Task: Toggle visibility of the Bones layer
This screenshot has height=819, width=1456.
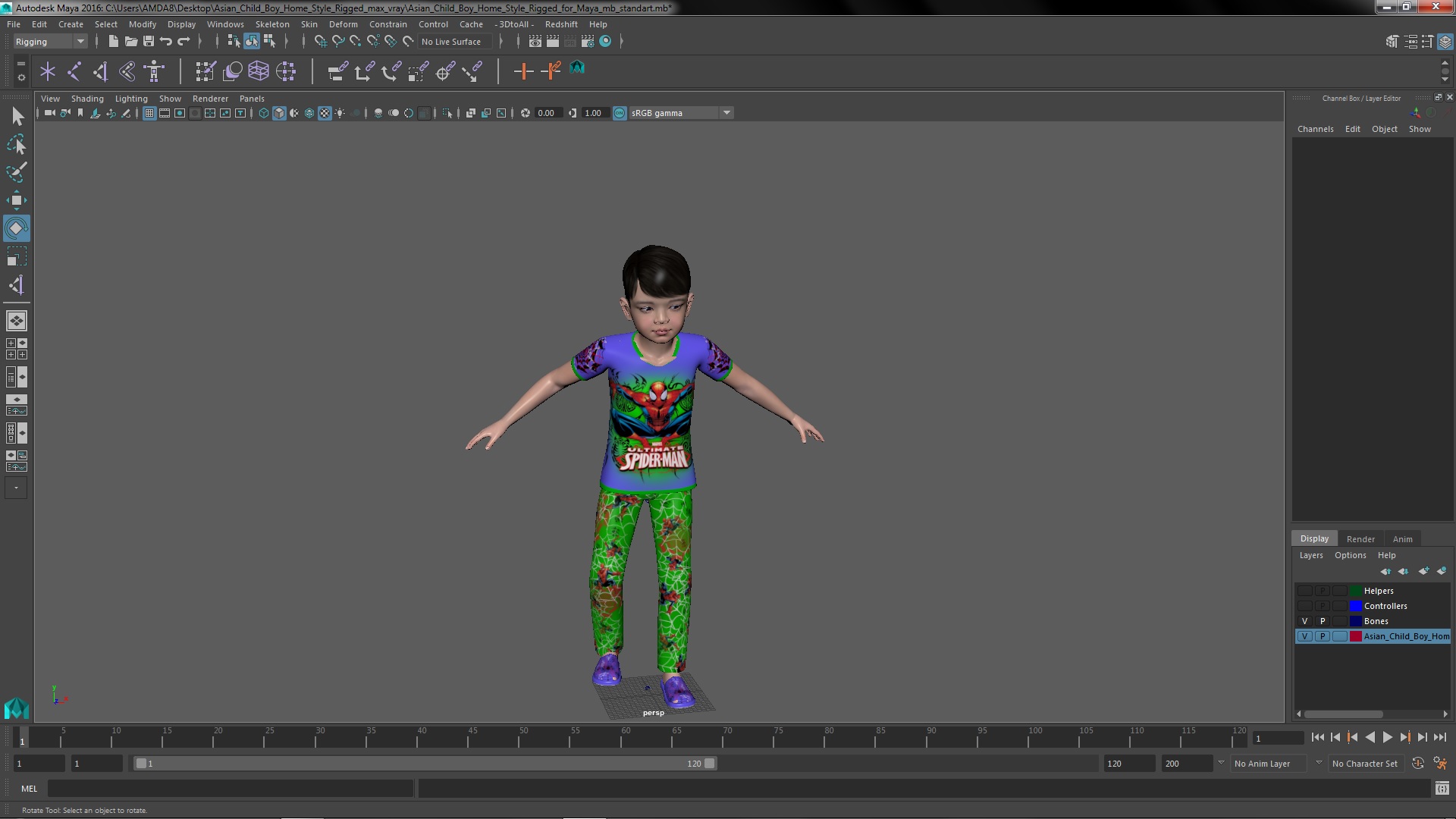Action: click(1304, 621)
